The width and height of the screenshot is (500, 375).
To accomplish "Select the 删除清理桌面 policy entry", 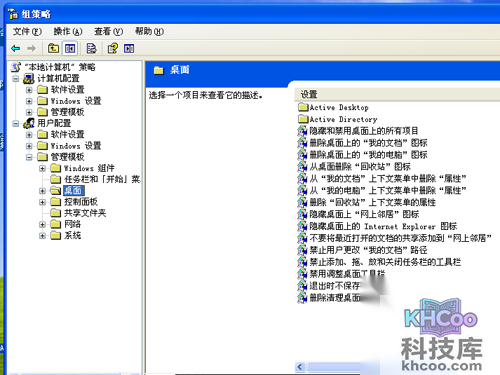I will (335, 297).
